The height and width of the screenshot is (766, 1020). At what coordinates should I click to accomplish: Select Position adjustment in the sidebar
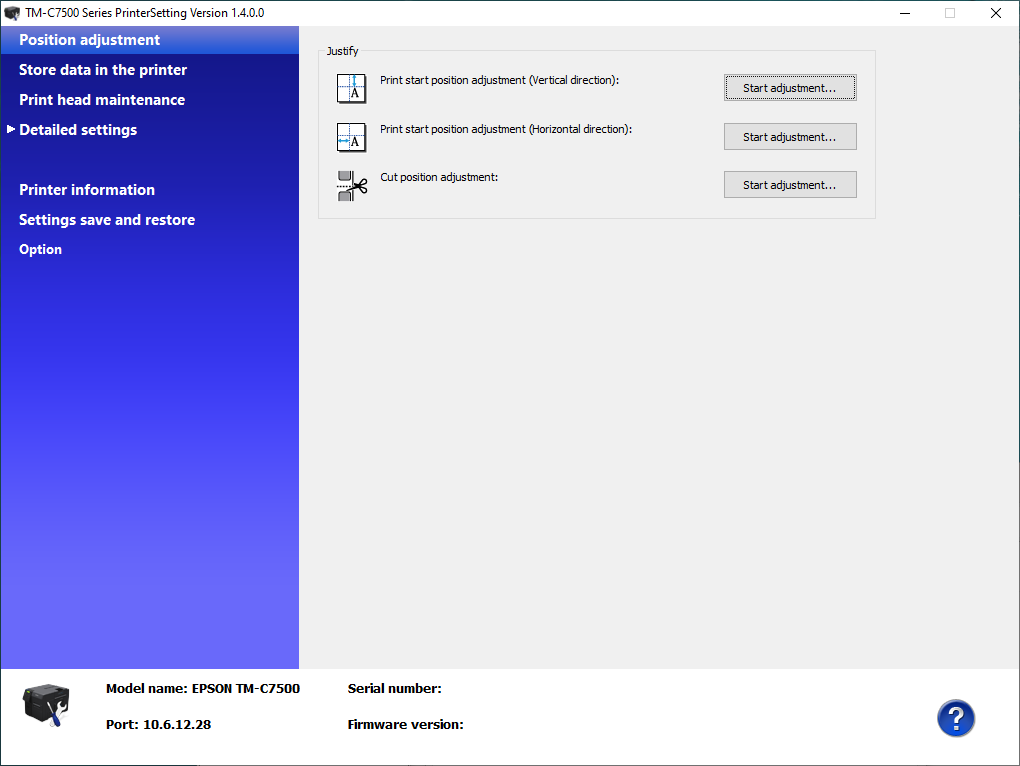pyautogui.click(x=89, y=40)
